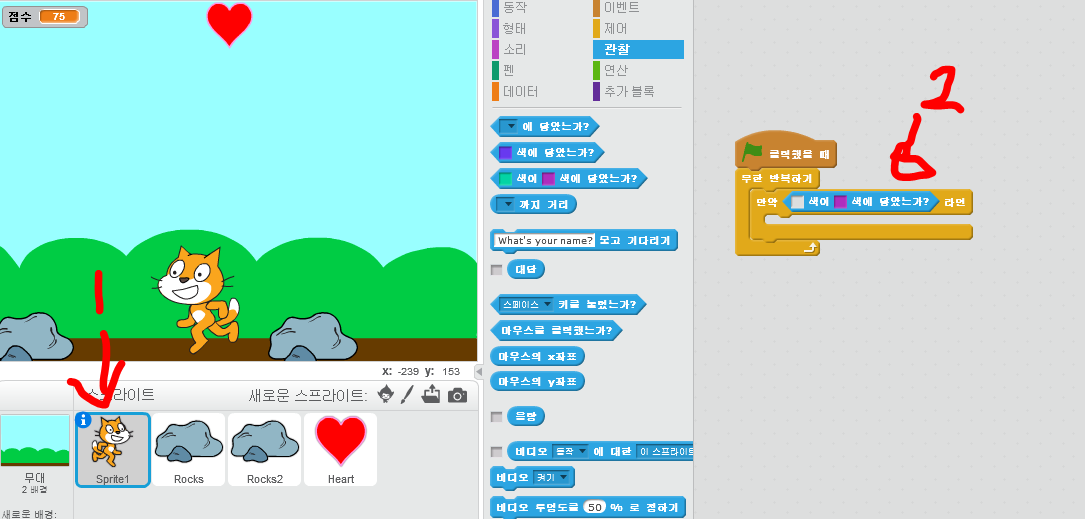The image size is (1085, 519).
Task: Toggle the 대답 (answer) reporter checkbox
Action: pyautogui.click(x=496, y=270)
